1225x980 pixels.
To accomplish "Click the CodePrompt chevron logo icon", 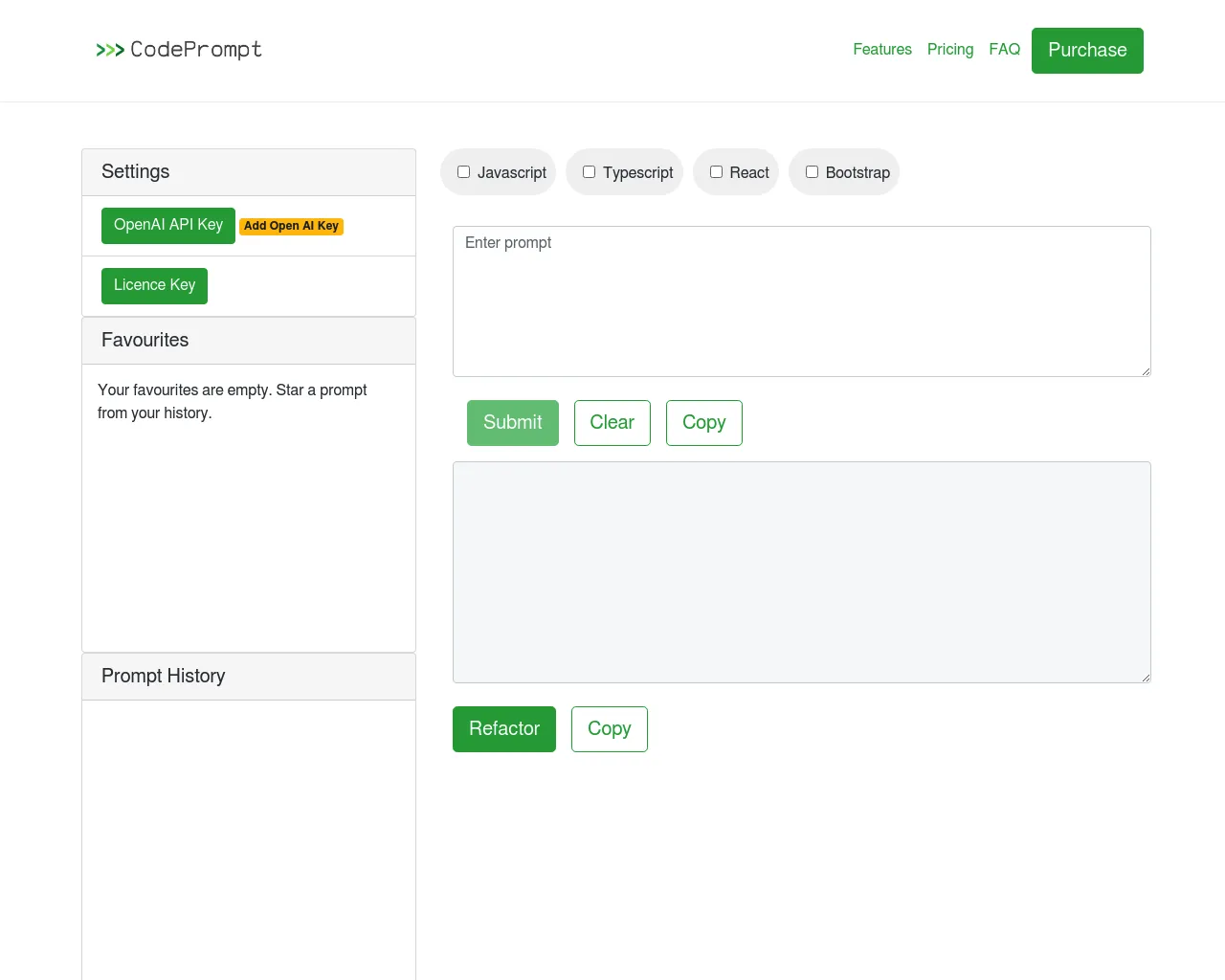I will (111, 50).
